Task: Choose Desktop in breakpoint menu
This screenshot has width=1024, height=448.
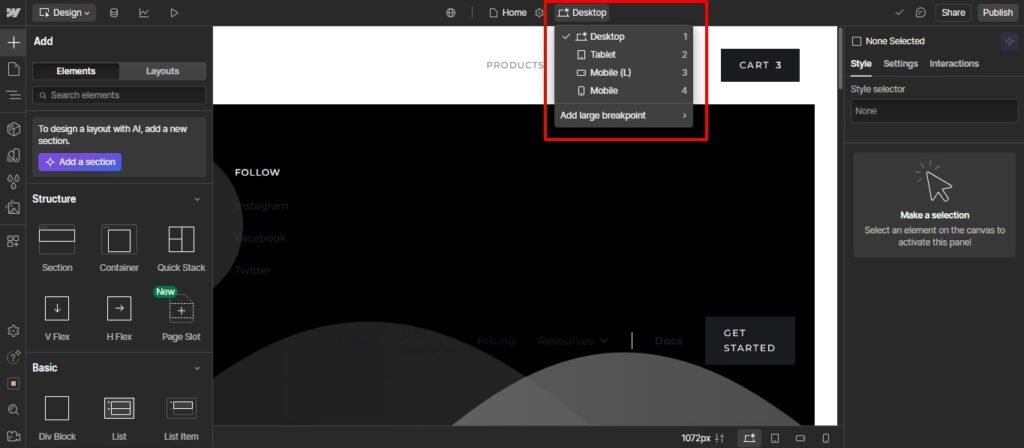Action: [x=623, y=37]
